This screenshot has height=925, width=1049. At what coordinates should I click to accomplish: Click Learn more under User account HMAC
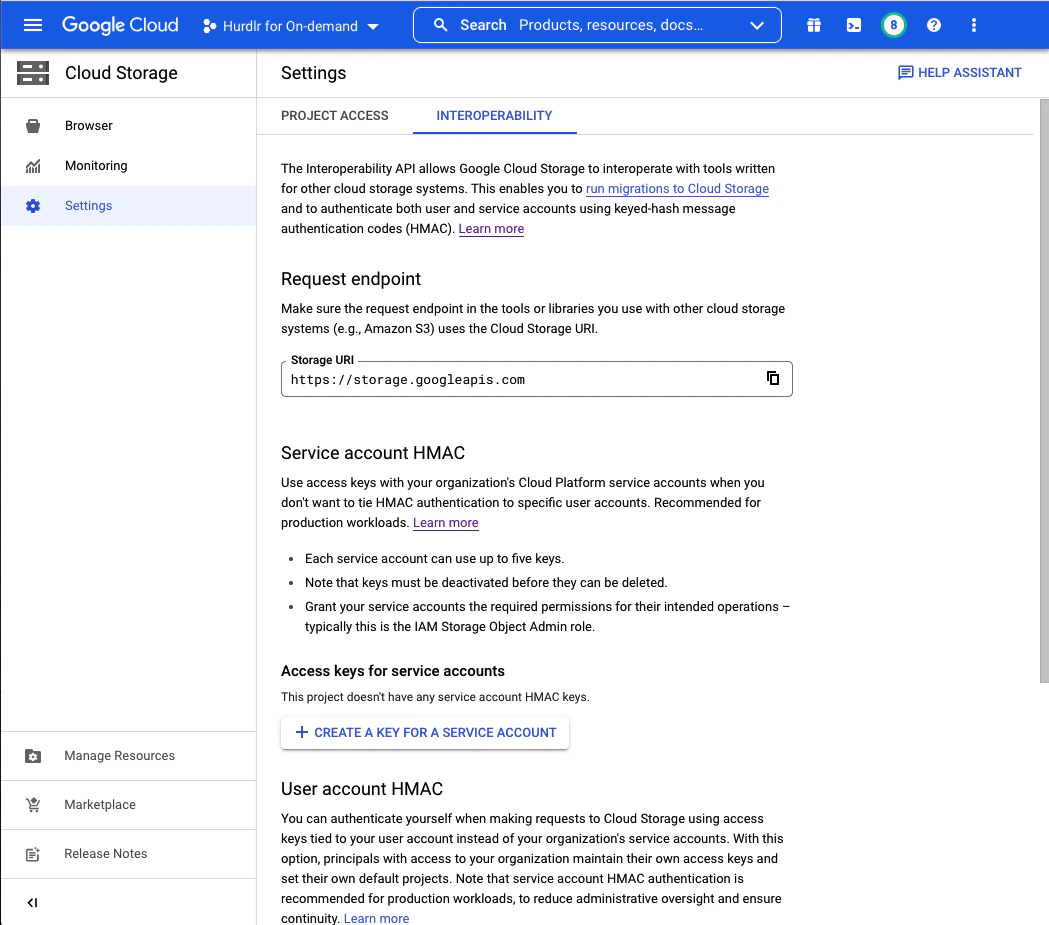(x=376, y=918)
